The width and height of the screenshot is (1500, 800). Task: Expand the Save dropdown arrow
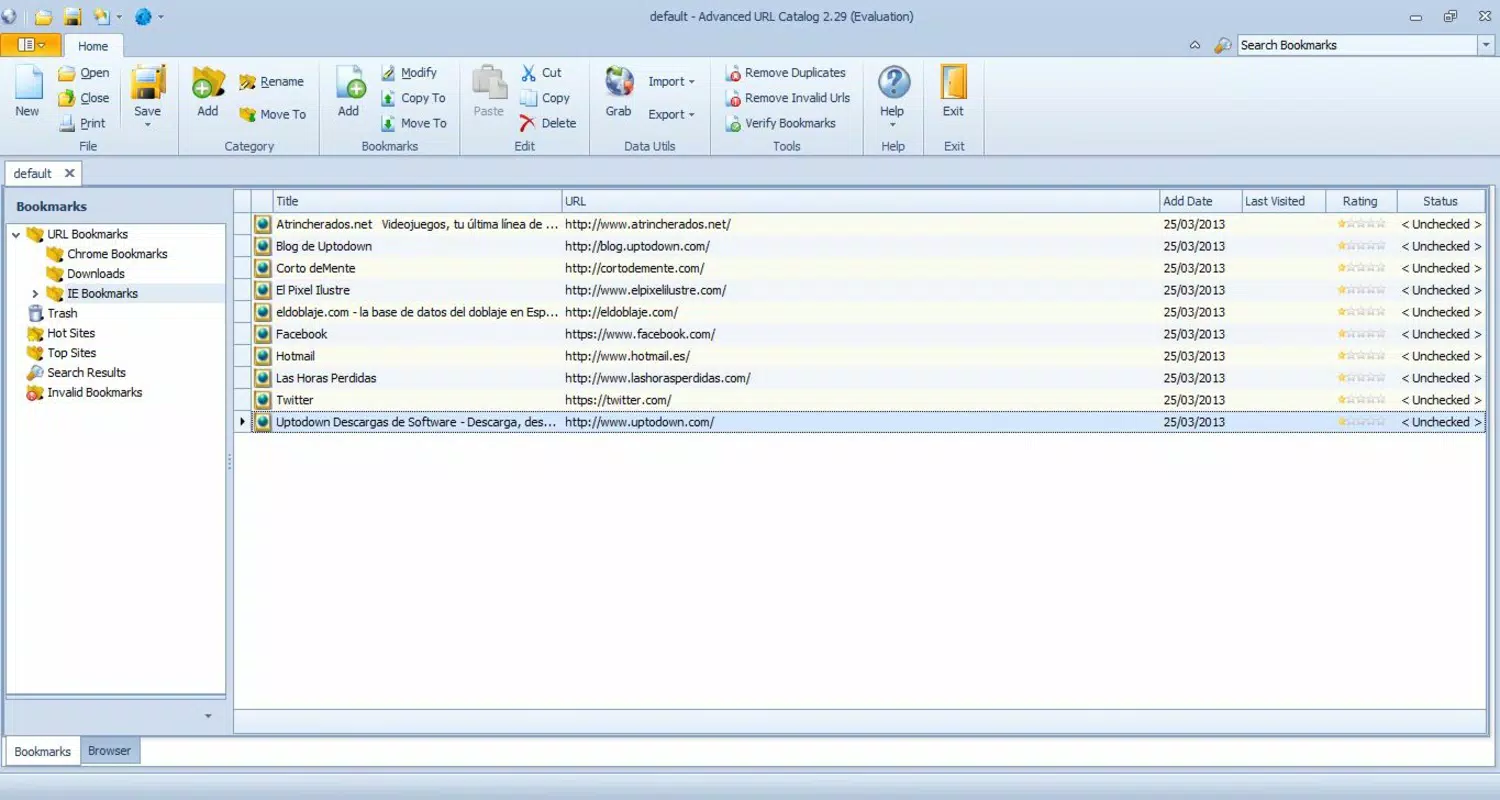147,125
